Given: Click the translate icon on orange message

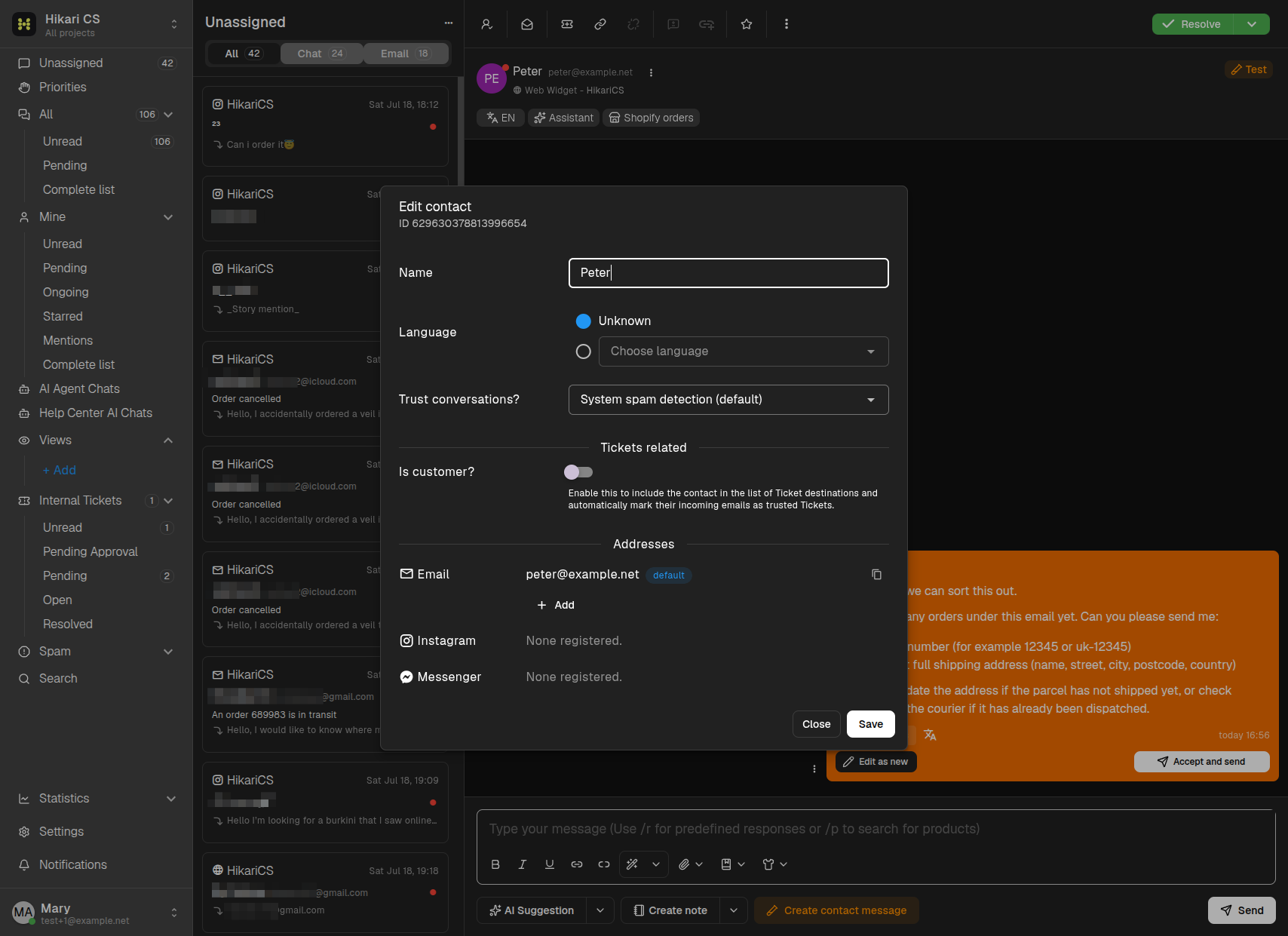Looking at the screenshot, I should [x=930, y=735].
